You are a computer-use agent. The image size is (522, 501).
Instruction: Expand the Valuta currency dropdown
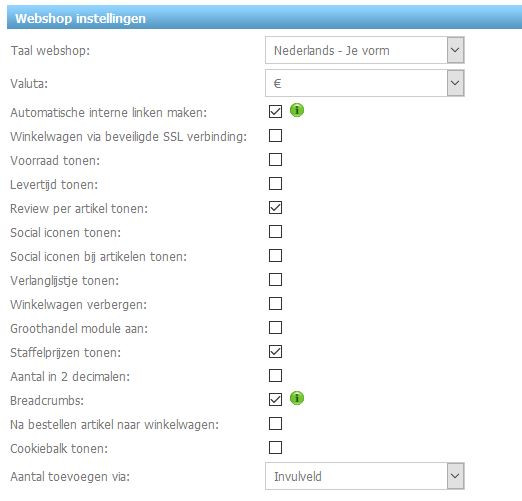pos(365,83)
